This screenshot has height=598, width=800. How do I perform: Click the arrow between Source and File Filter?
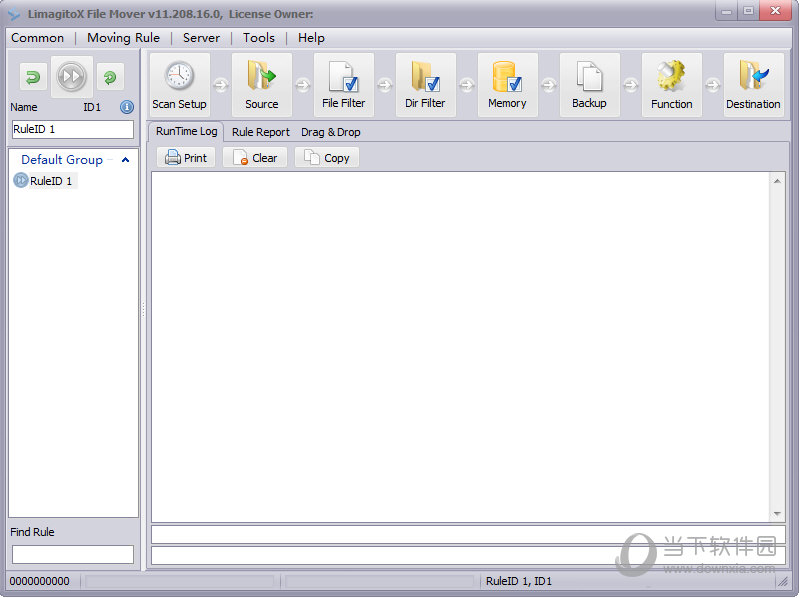pyautogui.click(x=303, y=85)
